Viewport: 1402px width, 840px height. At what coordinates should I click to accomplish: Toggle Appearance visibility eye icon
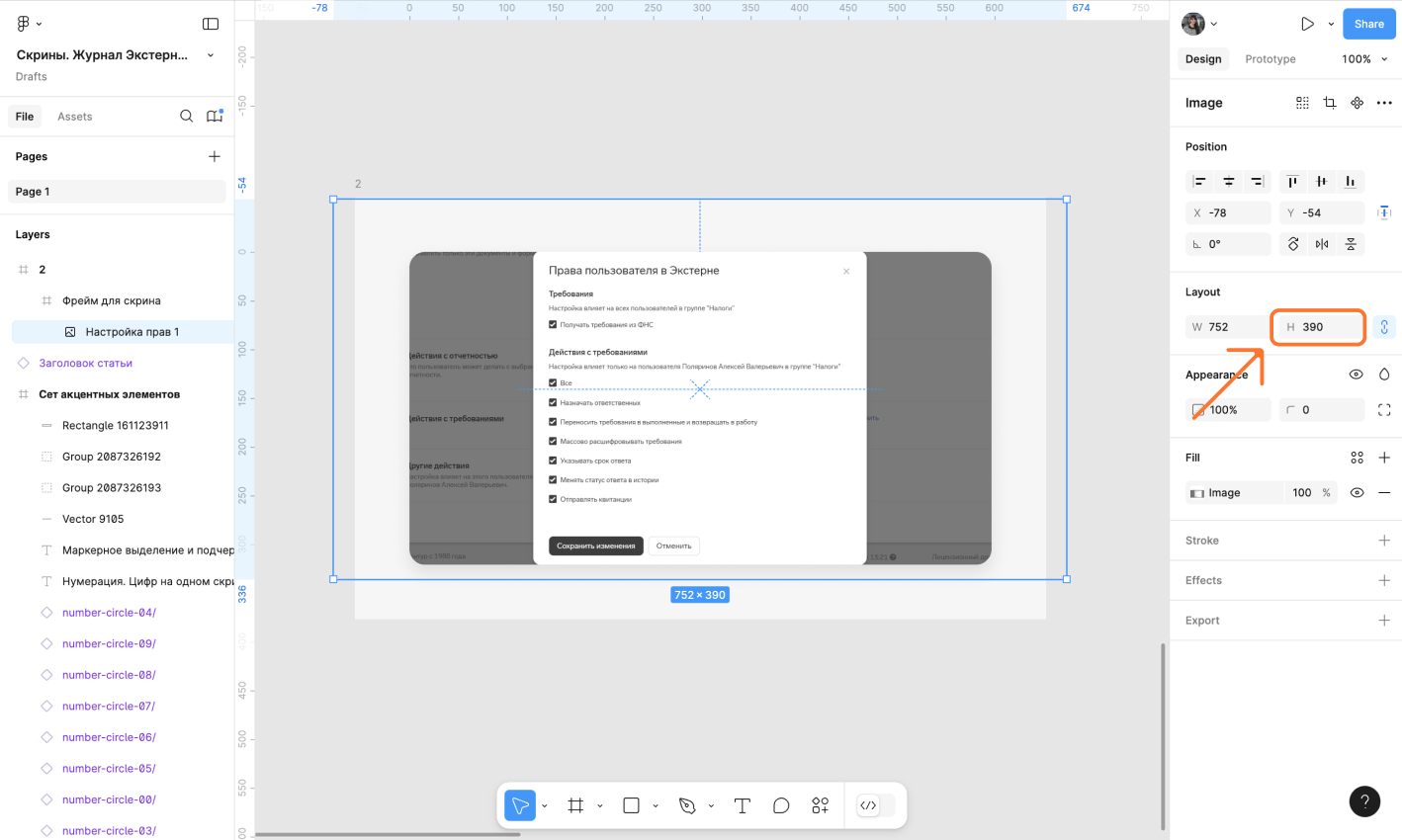click(x=1357, y=375)
